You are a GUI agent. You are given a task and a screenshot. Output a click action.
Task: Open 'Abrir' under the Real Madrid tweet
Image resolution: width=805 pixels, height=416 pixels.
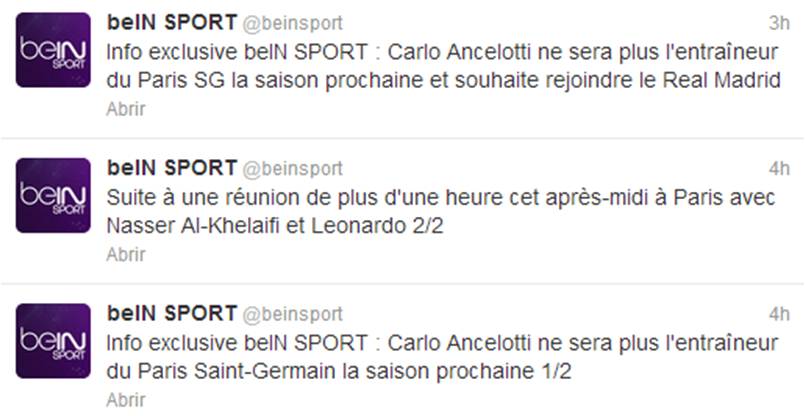(x=126, y=110)
